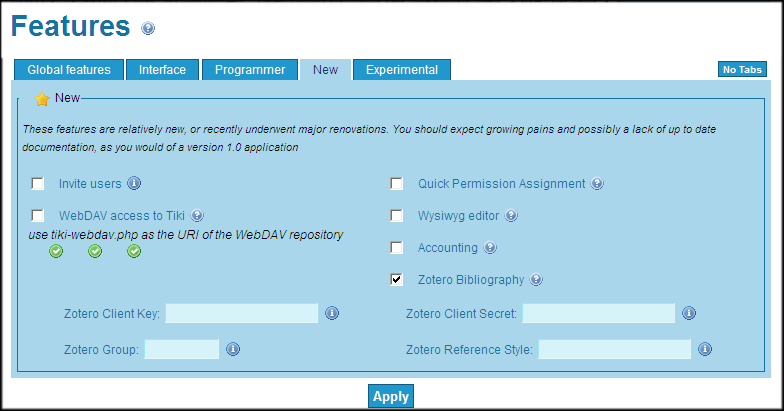Click the No Tabs button

742,70
